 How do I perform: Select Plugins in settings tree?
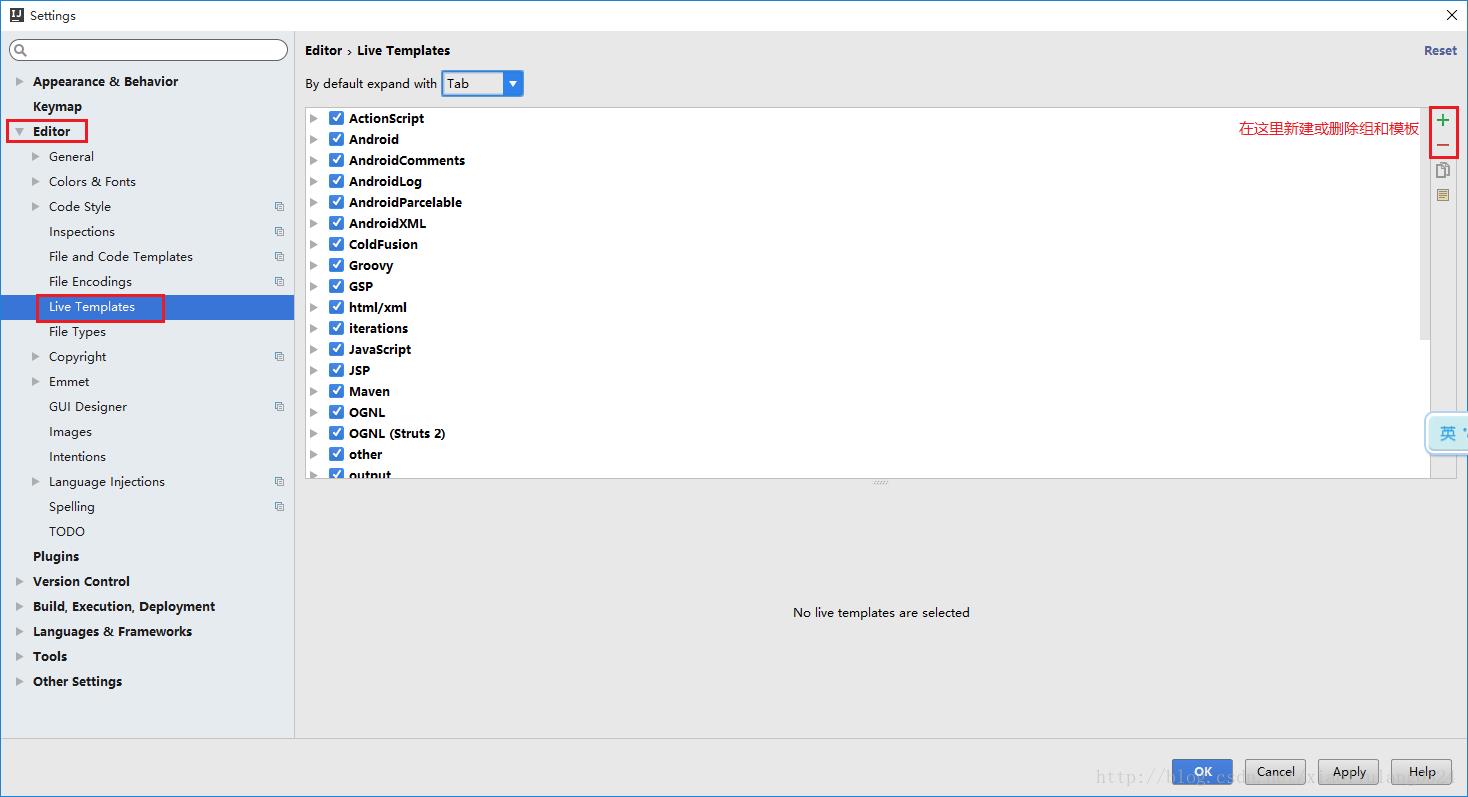pos(56,557)
